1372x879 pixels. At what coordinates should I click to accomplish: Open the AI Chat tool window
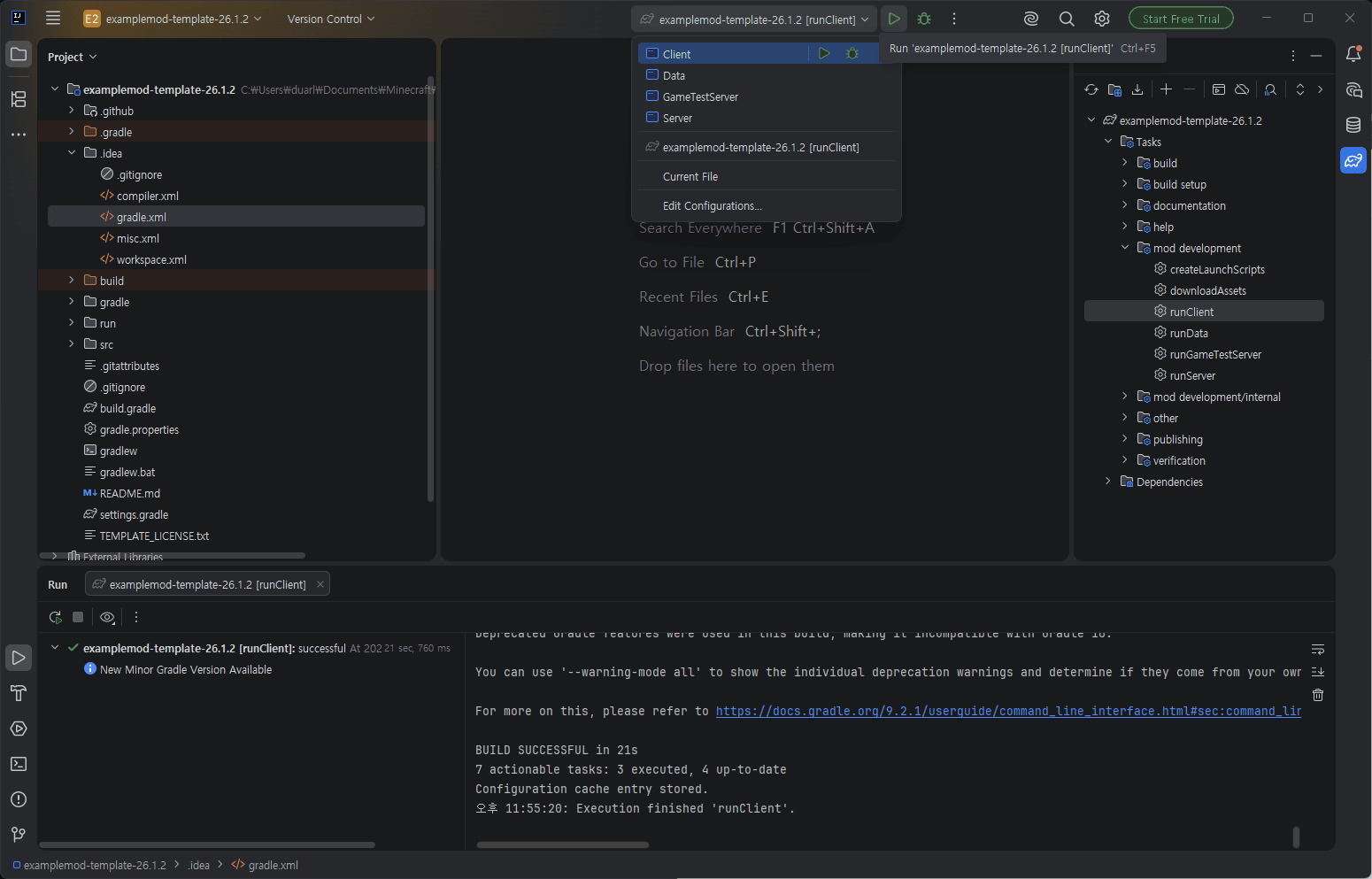pyautogui.click(x=1353, y=89)
